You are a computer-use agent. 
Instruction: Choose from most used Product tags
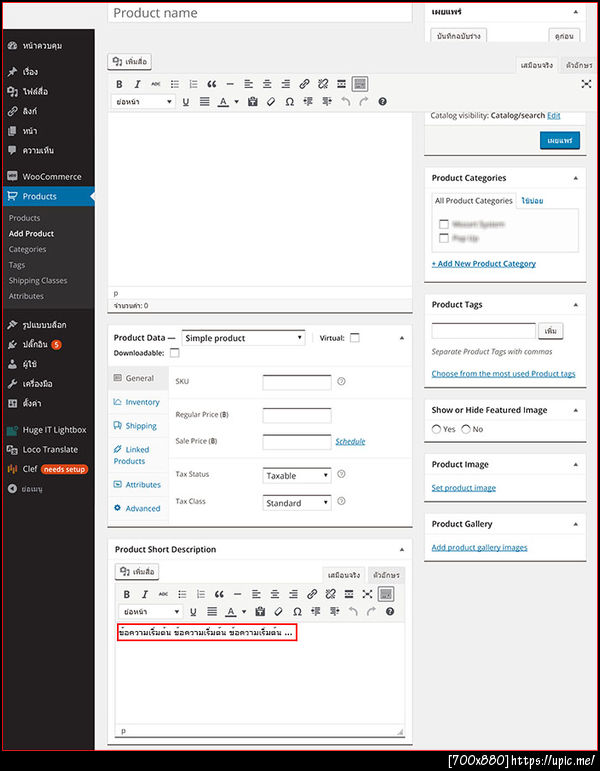click(x=503, y=374)
